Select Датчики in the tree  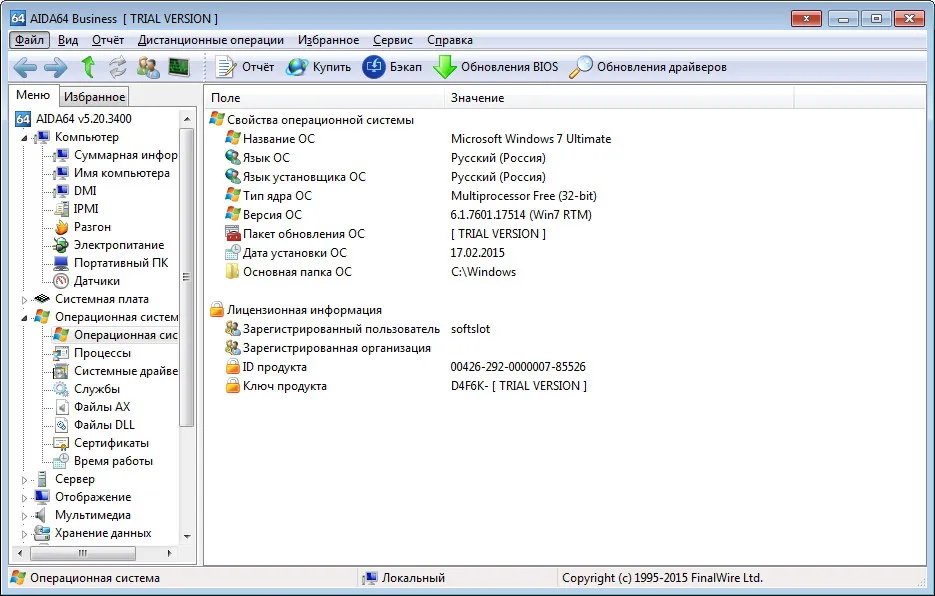pos(97,281)
